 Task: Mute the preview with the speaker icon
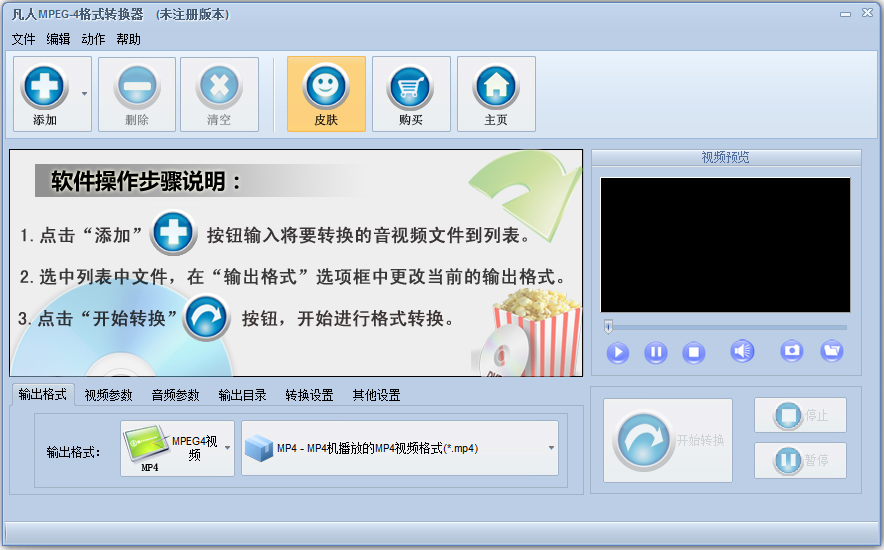[x=742, y=351]
